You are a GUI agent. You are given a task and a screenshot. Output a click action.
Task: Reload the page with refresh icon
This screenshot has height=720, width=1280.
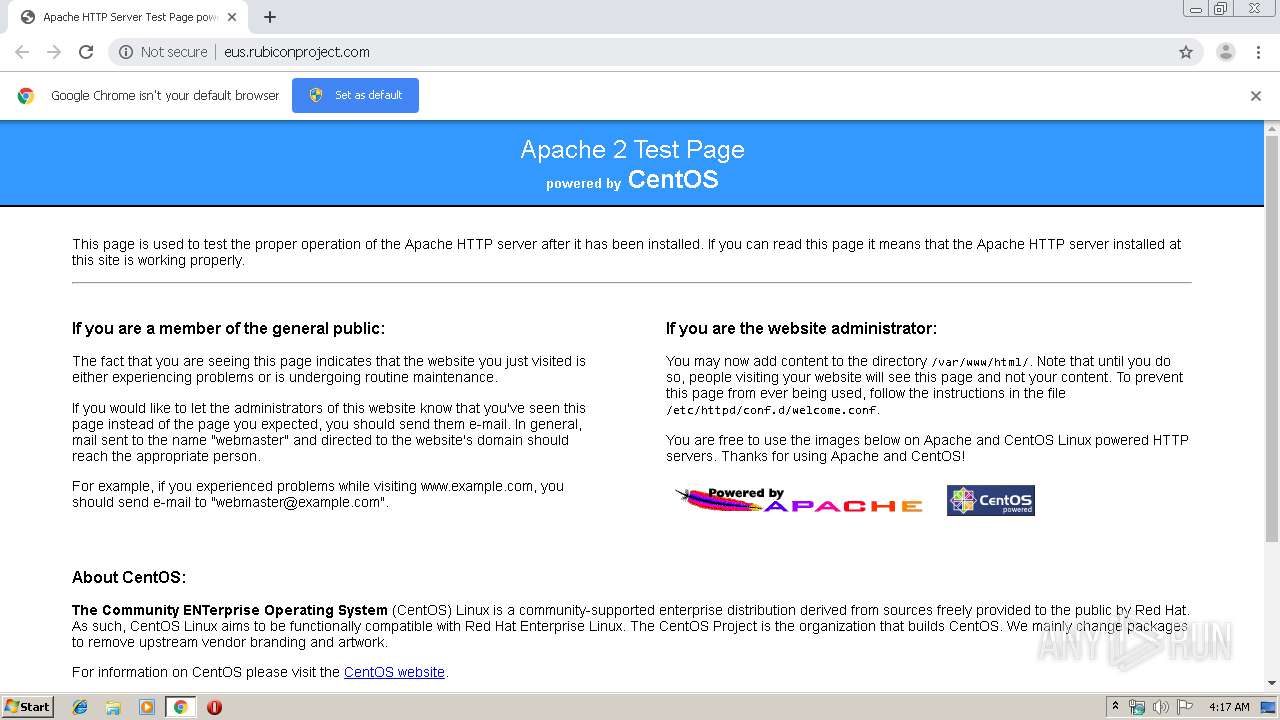[86, 52]
